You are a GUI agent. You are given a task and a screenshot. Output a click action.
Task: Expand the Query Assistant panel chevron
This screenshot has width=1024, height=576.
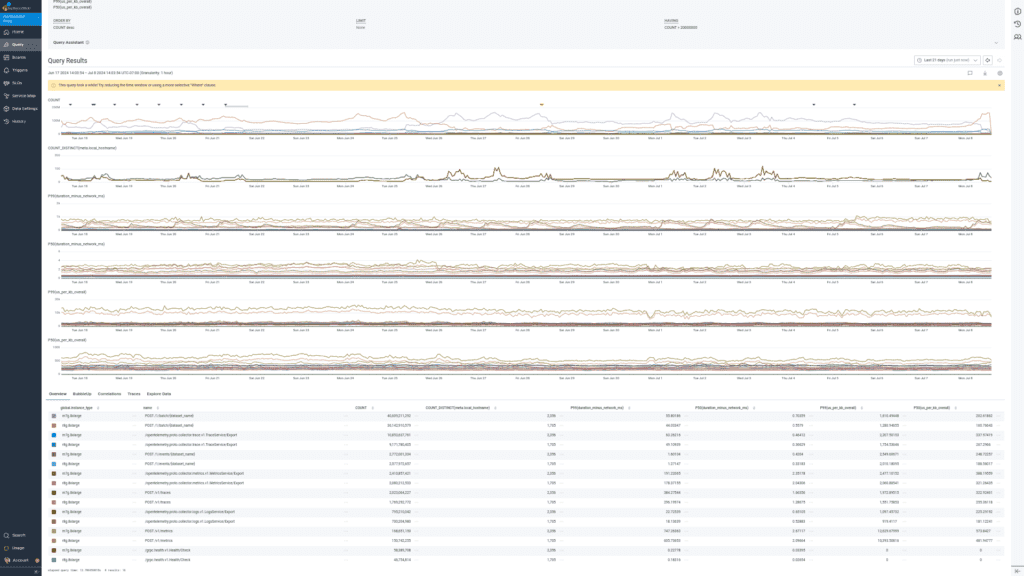coord(996,43)
